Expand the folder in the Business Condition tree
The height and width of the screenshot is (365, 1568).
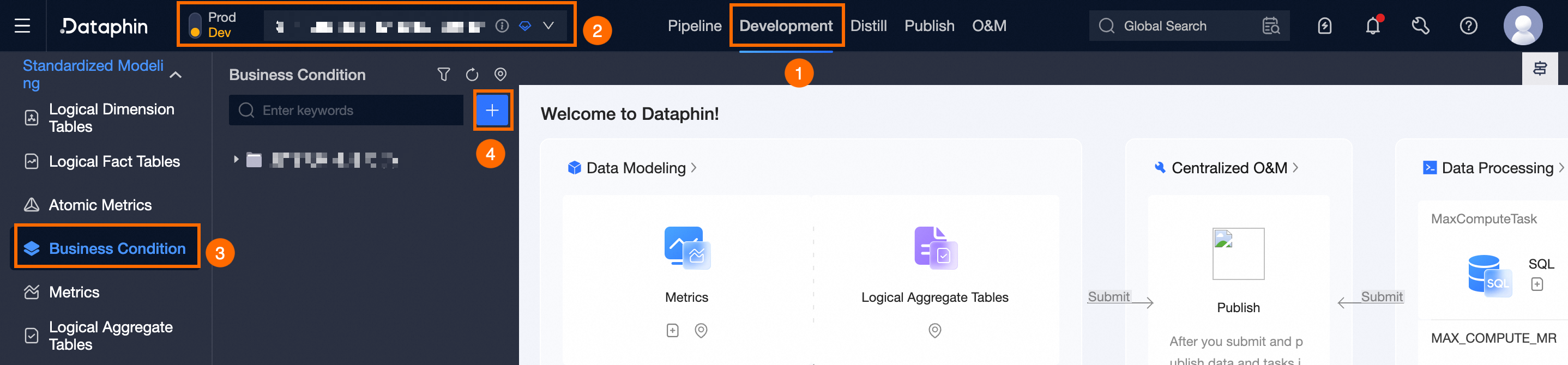pos(236,160)
